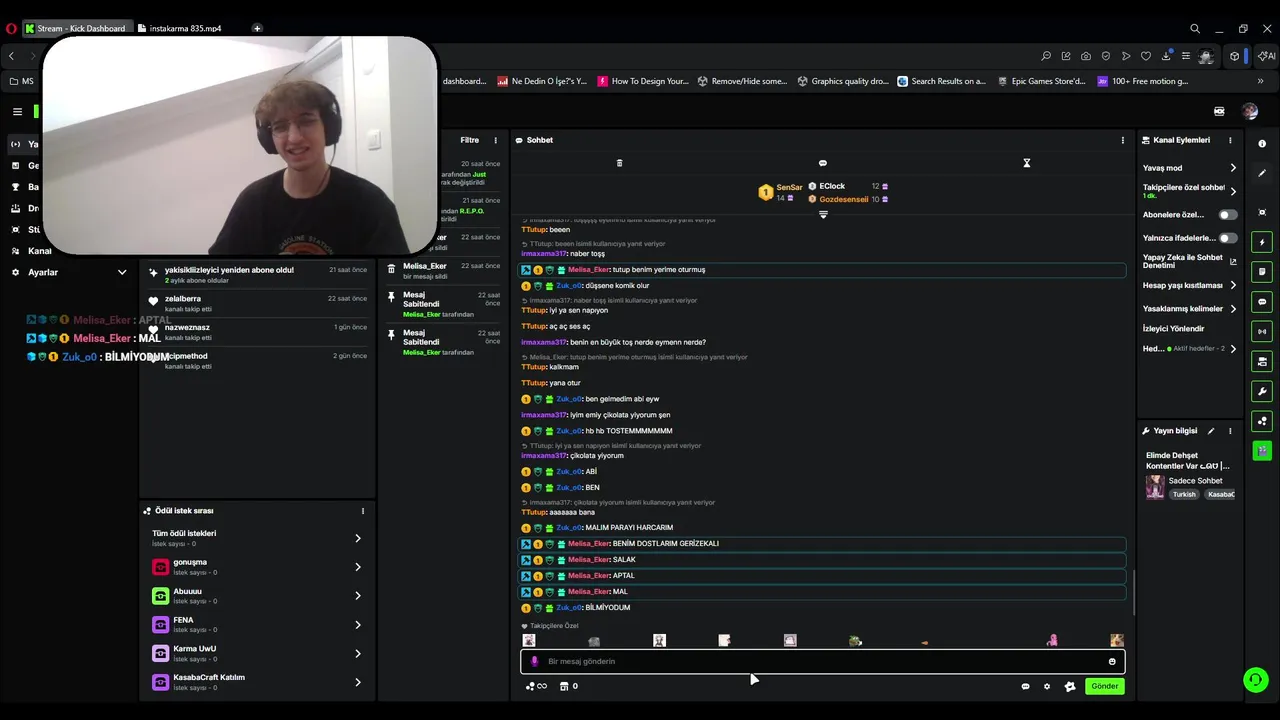Open the user avatar in dashboard header
The height and width of the screenshot is (720, 1280).
pos(1250,112)
